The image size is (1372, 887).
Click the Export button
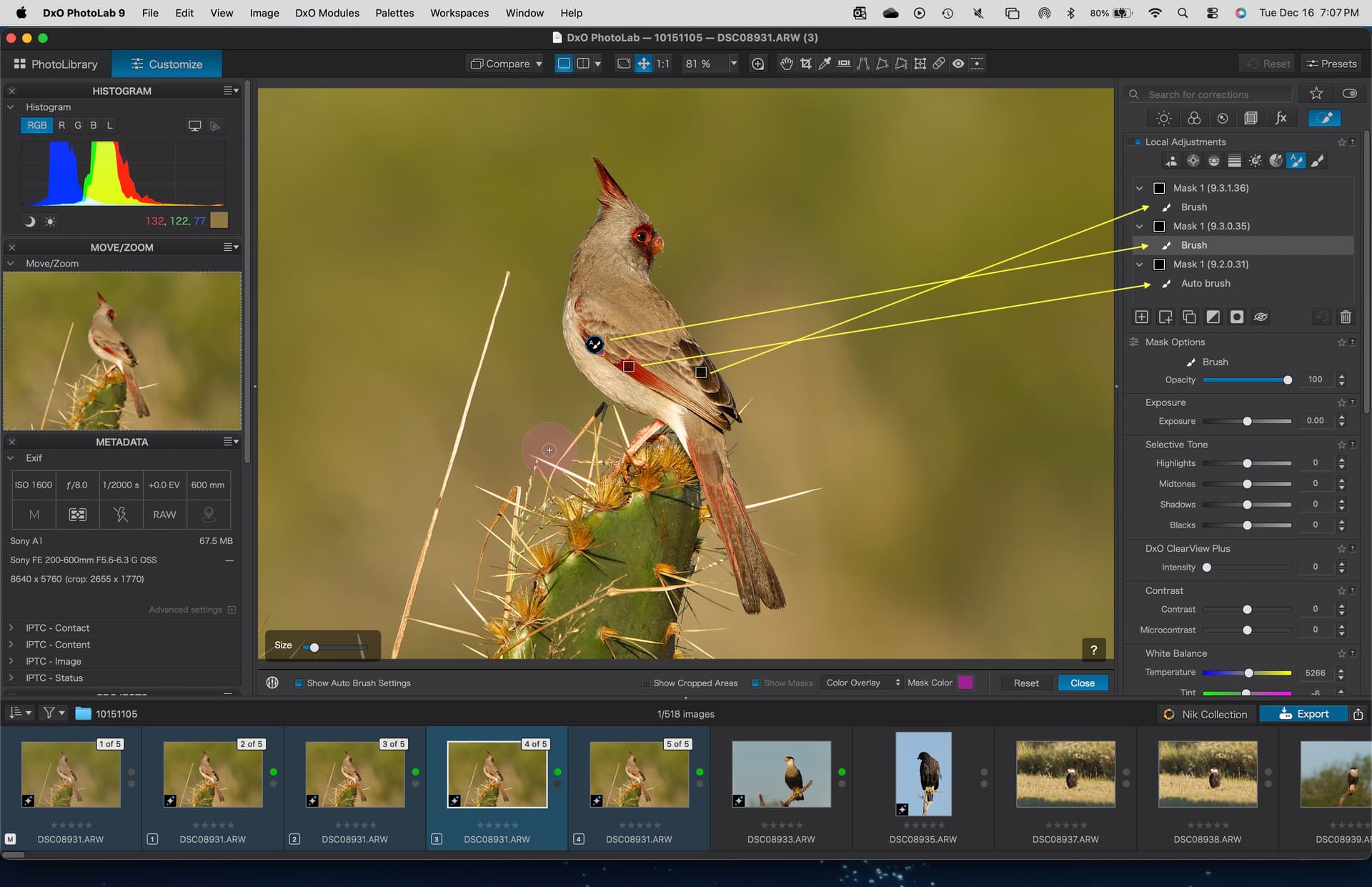click(x=1303, y=714)
